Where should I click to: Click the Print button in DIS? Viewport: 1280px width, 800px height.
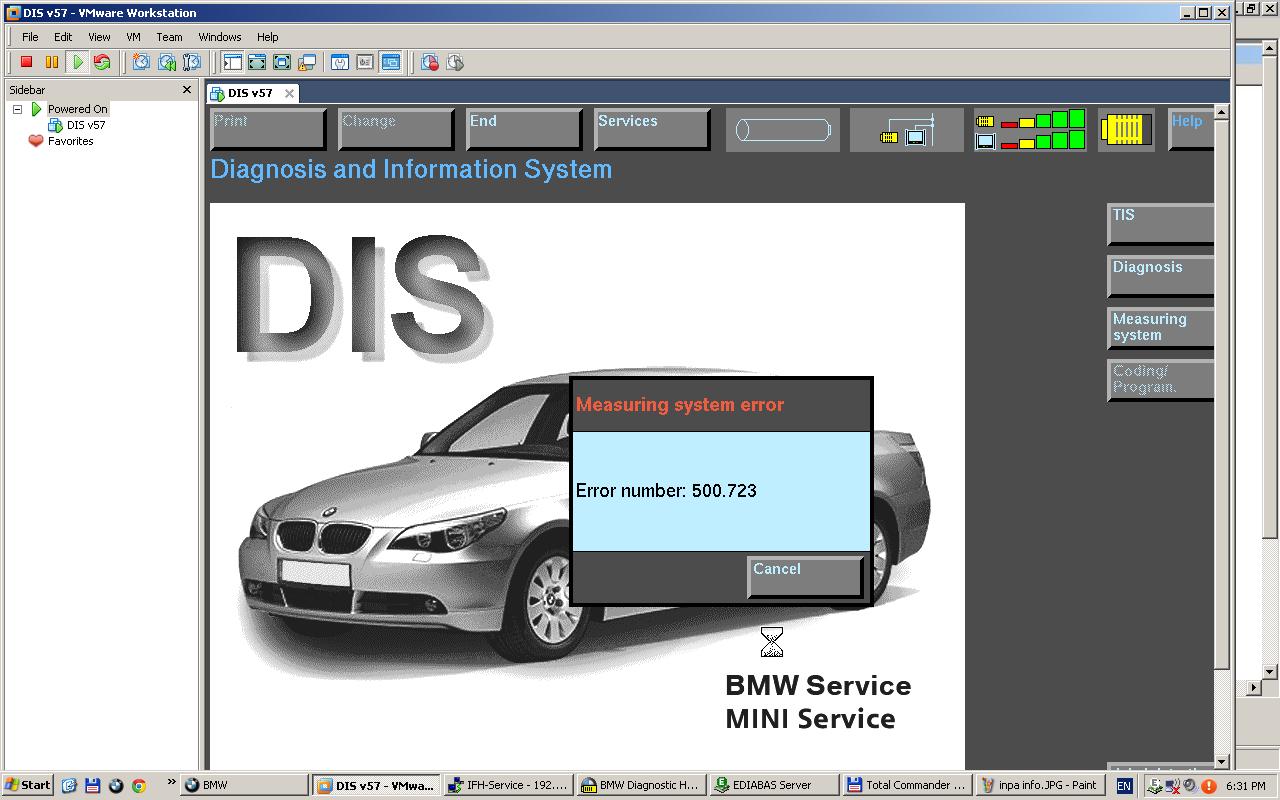pyautogui.click(x=269, y=130)
